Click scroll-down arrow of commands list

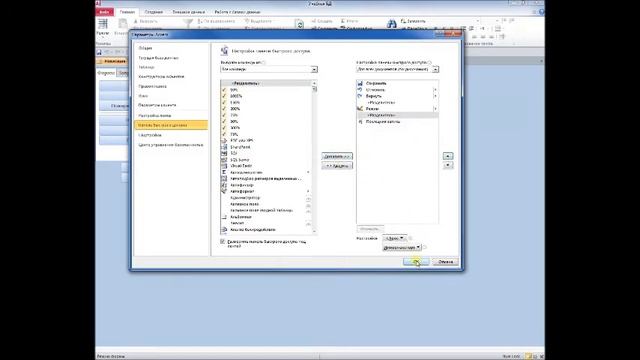click(314, 231)
